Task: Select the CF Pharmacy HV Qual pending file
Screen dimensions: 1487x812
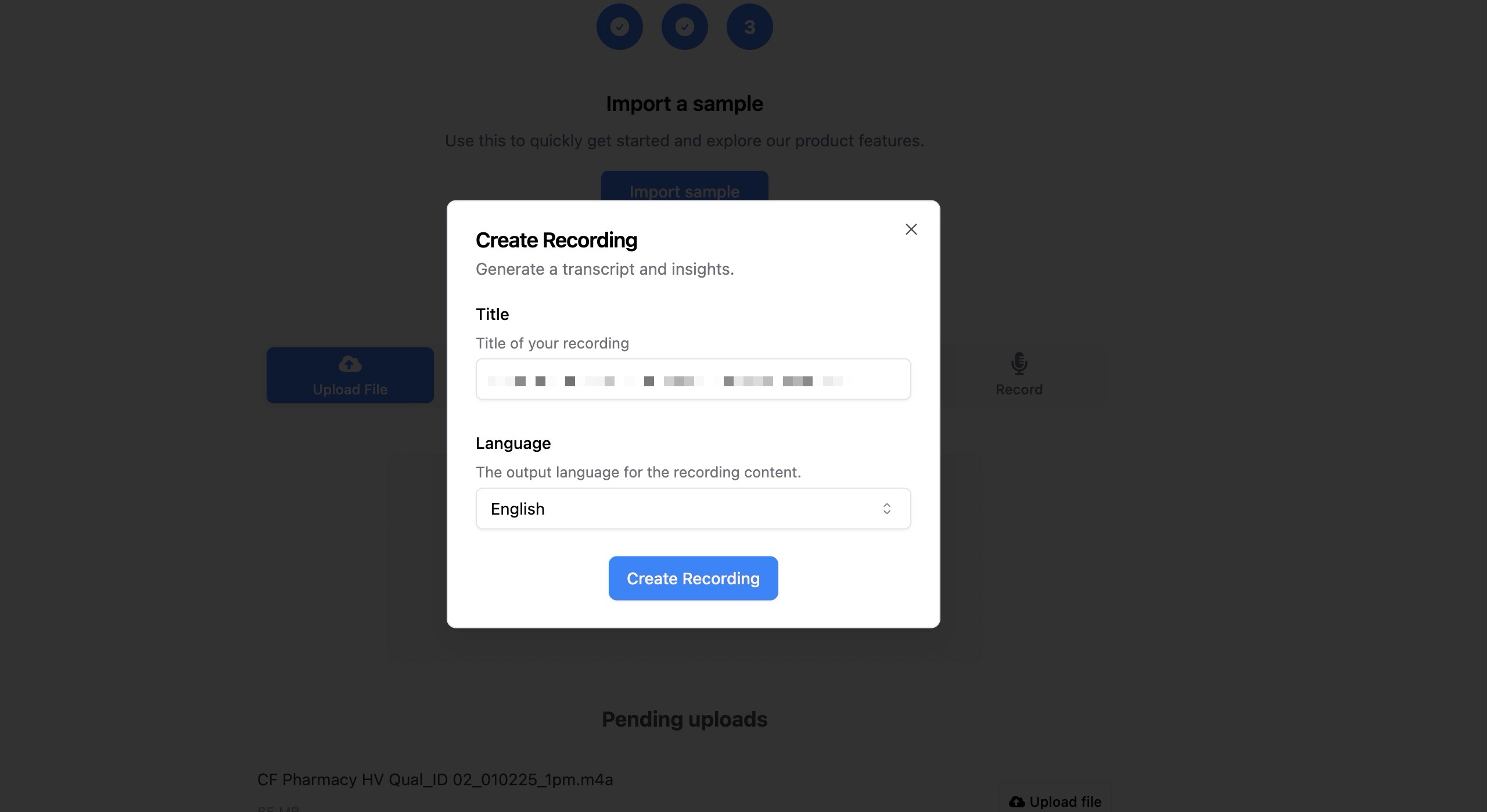Action: (x=434, y=779)
